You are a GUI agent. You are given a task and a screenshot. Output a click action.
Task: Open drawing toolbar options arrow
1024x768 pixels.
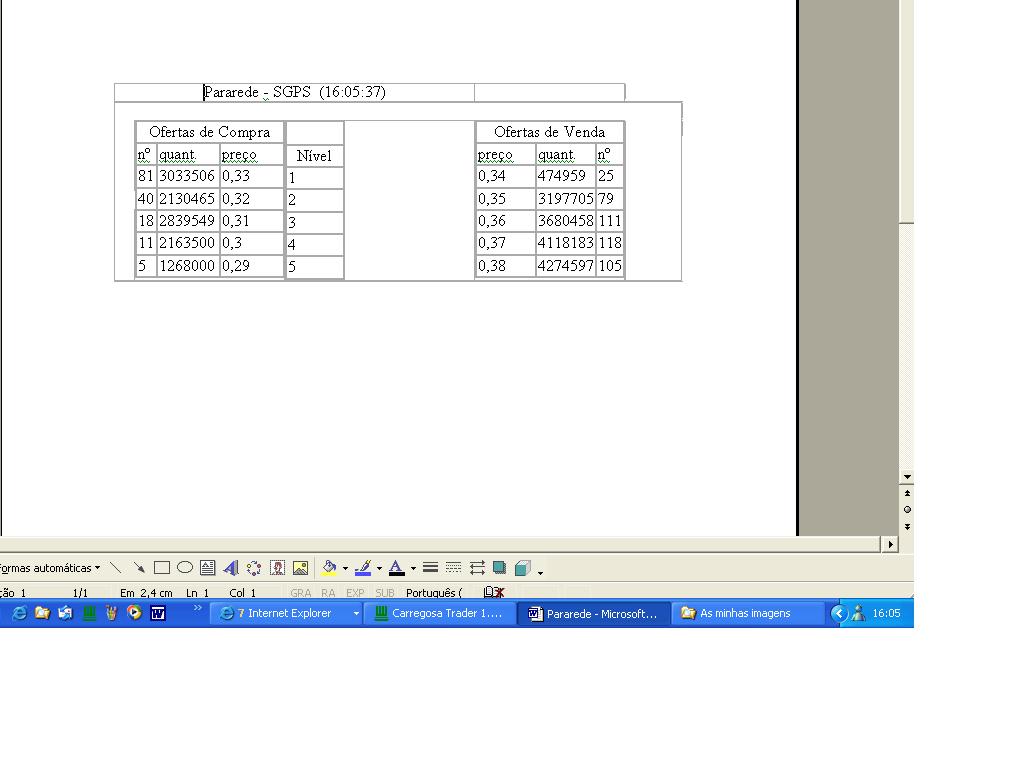coord(540,572)
